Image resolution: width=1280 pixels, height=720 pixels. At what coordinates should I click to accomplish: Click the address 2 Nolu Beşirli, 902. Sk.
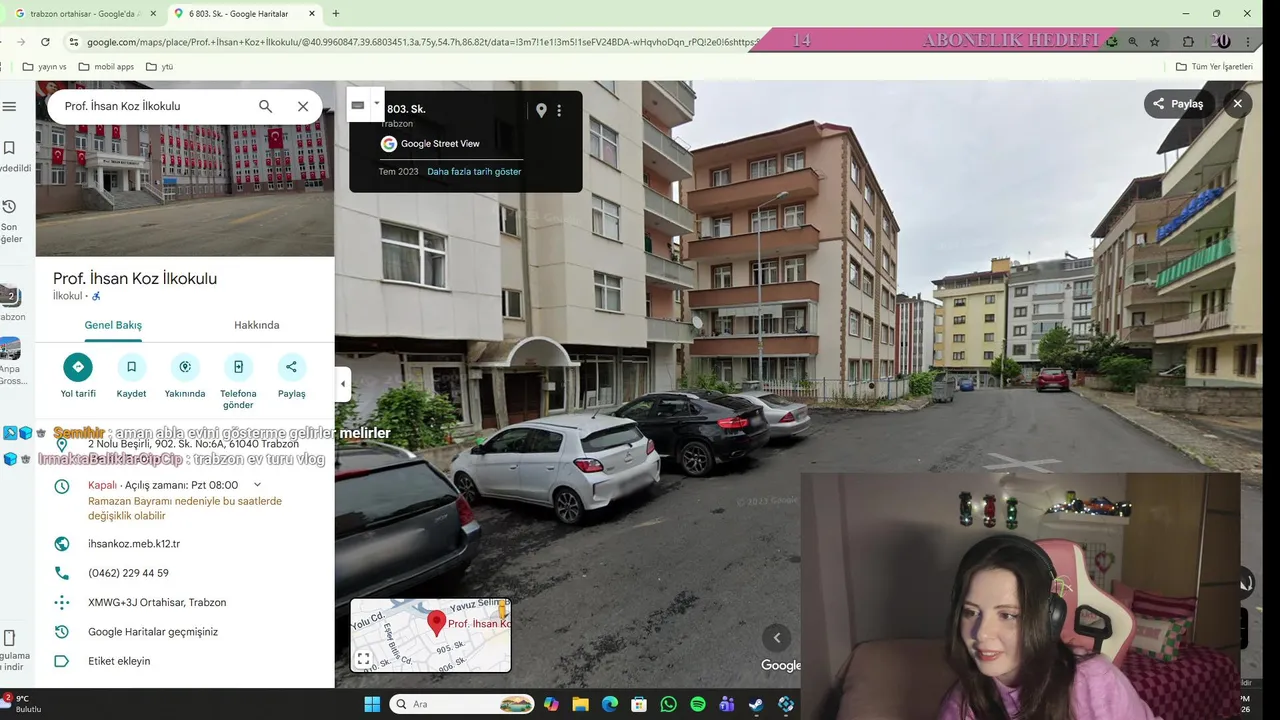[x=193, y=444]
